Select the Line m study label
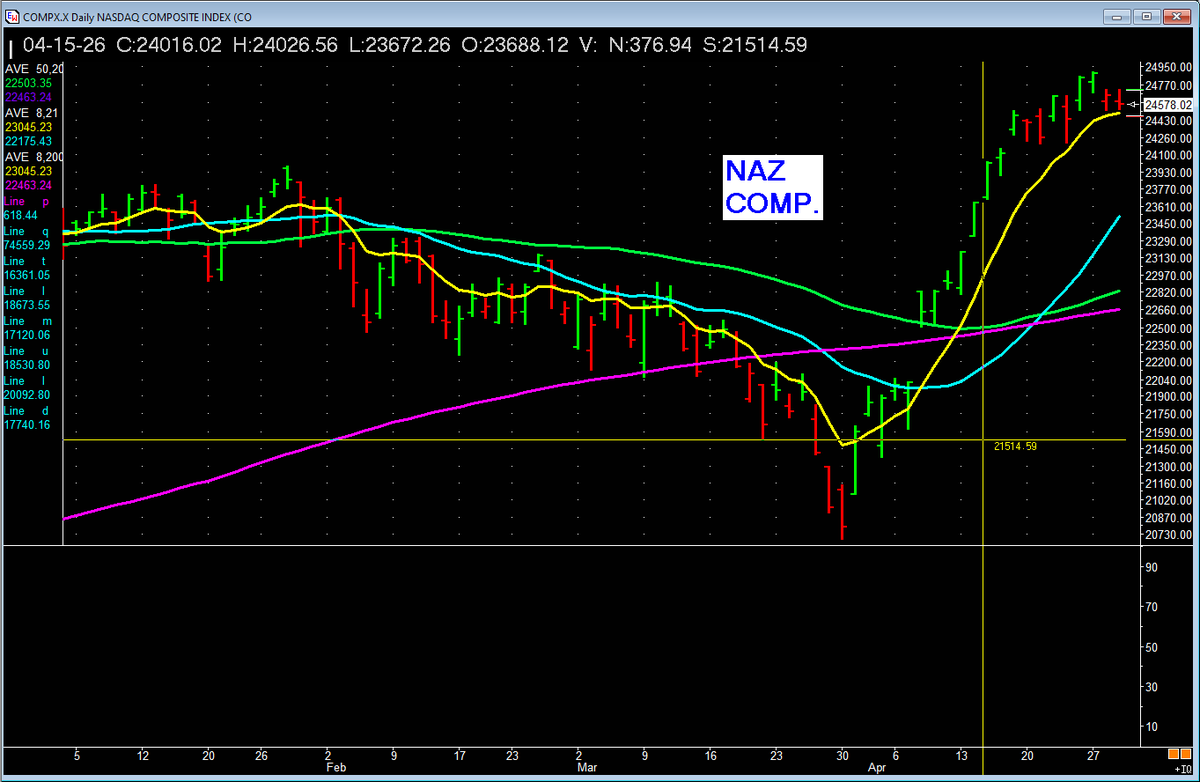Image resolution: width=1200 pixels, height=782 pixels. [27, 321]
